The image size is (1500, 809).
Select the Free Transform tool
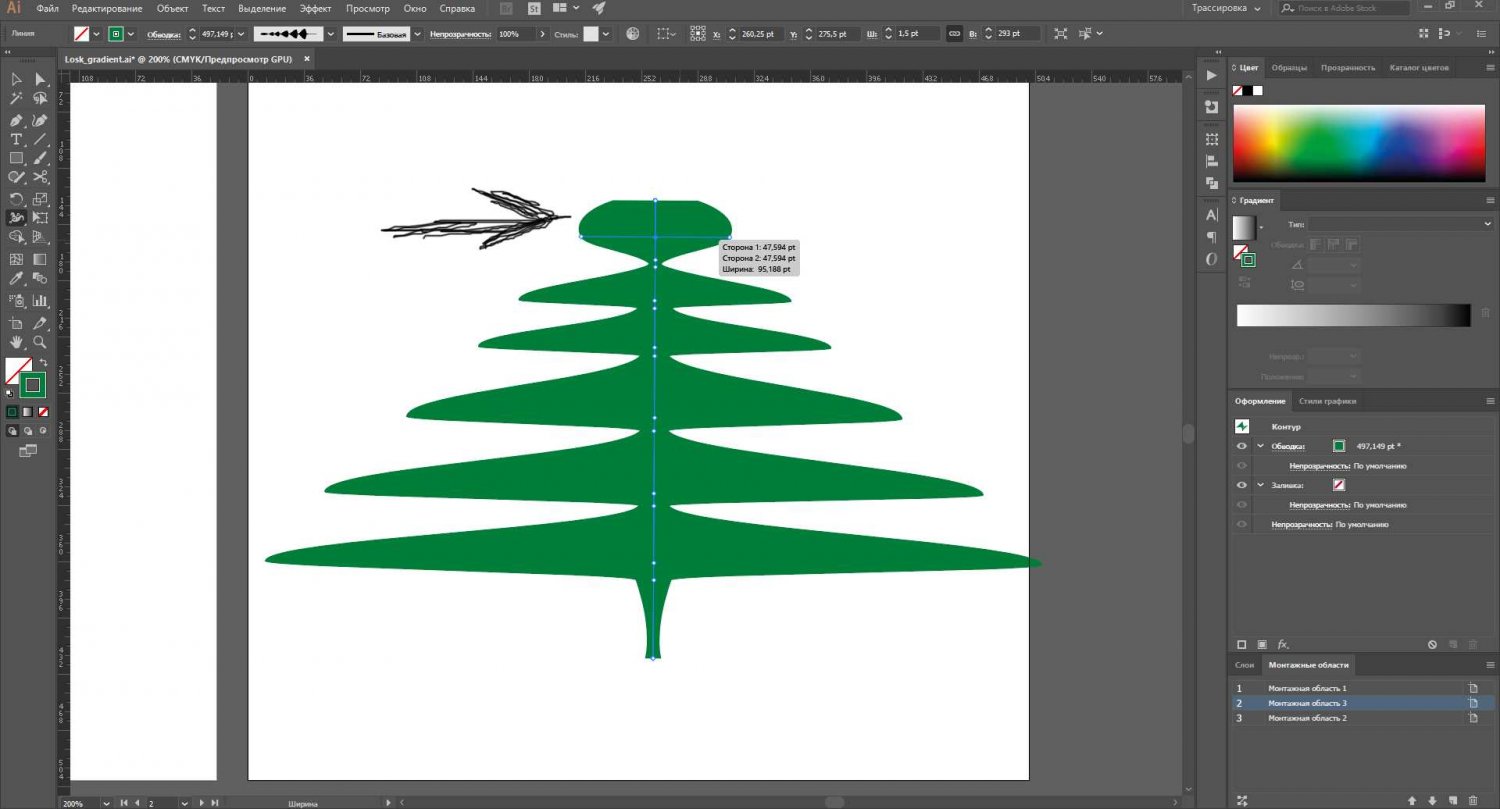coord(40,218)
